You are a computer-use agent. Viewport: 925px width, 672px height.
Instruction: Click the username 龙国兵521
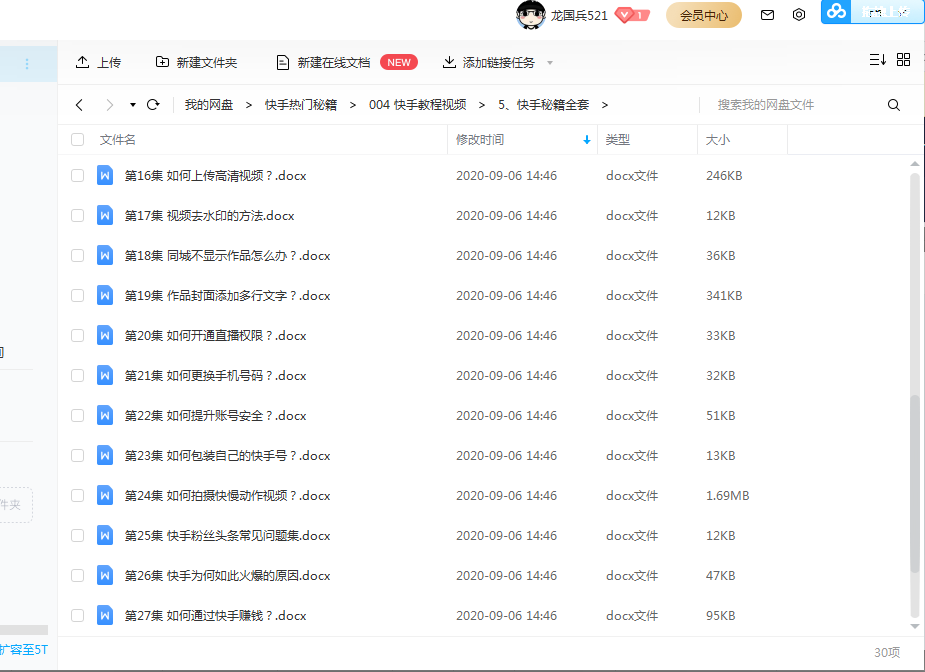pyautogui.click(x=579, y=15)
